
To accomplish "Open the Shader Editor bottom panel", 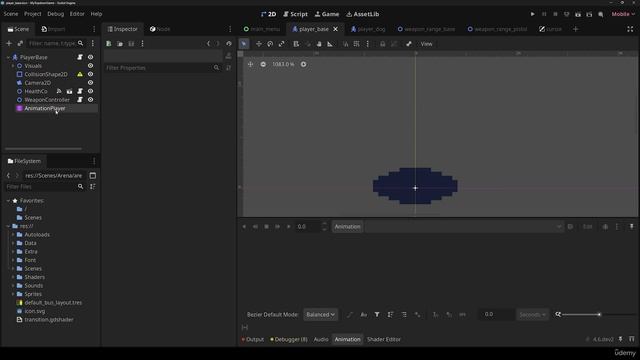I will [x=384, y=339].
